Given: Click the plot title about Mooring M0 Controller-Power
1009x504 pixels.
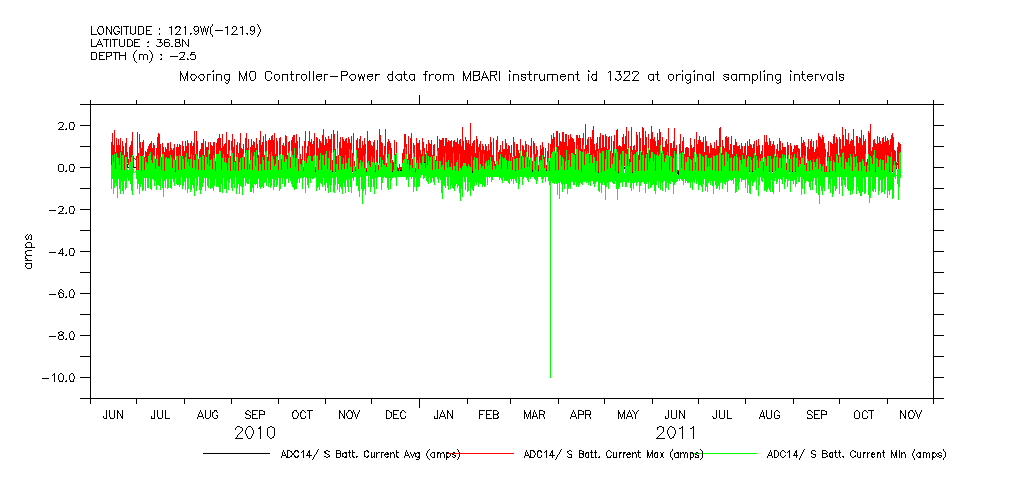Looking at the screenshot, I should tap(511, 76).
